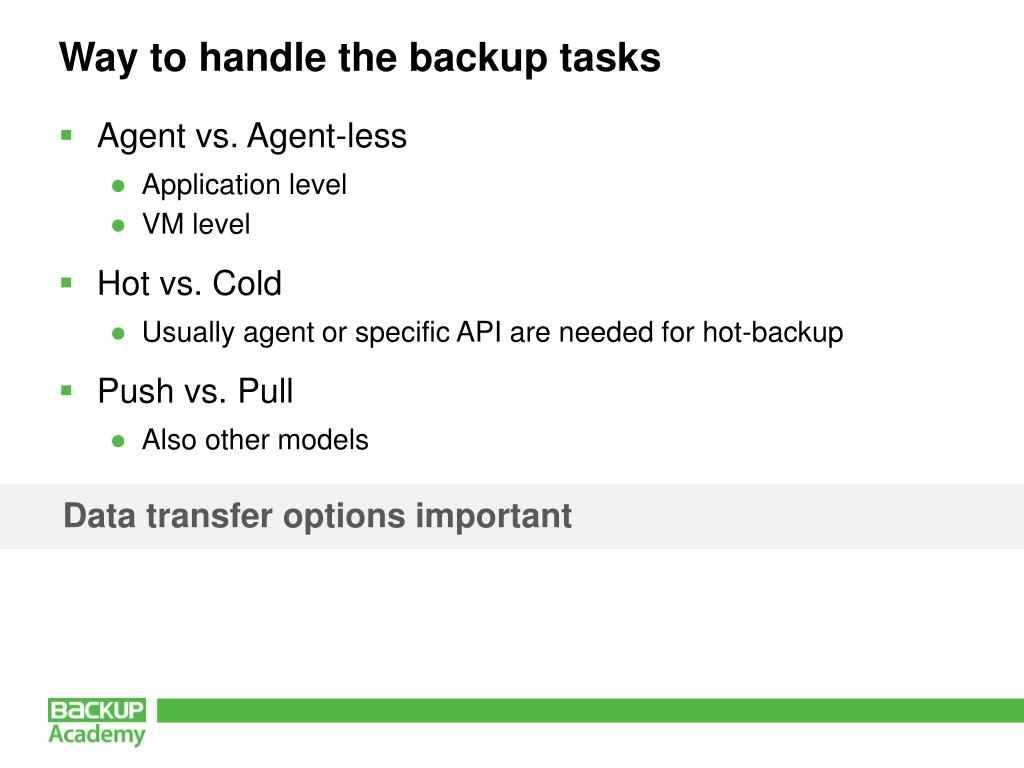Click the Application level sub-item text
Image resolution: width=1024 pixels, height=768 pixels.
click(x=244, y=185)
